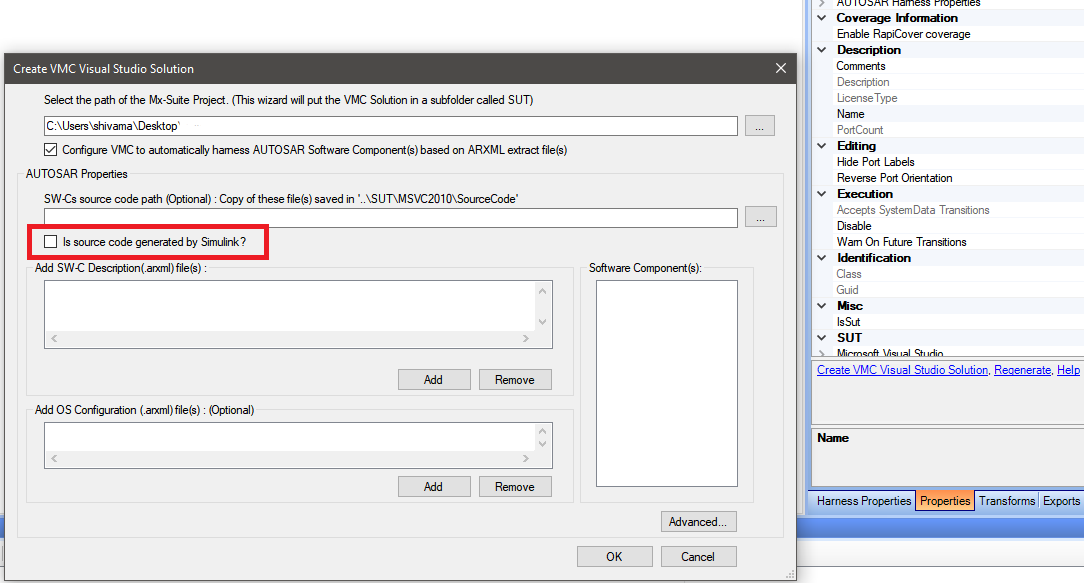Click the Regenerate link

tap(1022, 370)
